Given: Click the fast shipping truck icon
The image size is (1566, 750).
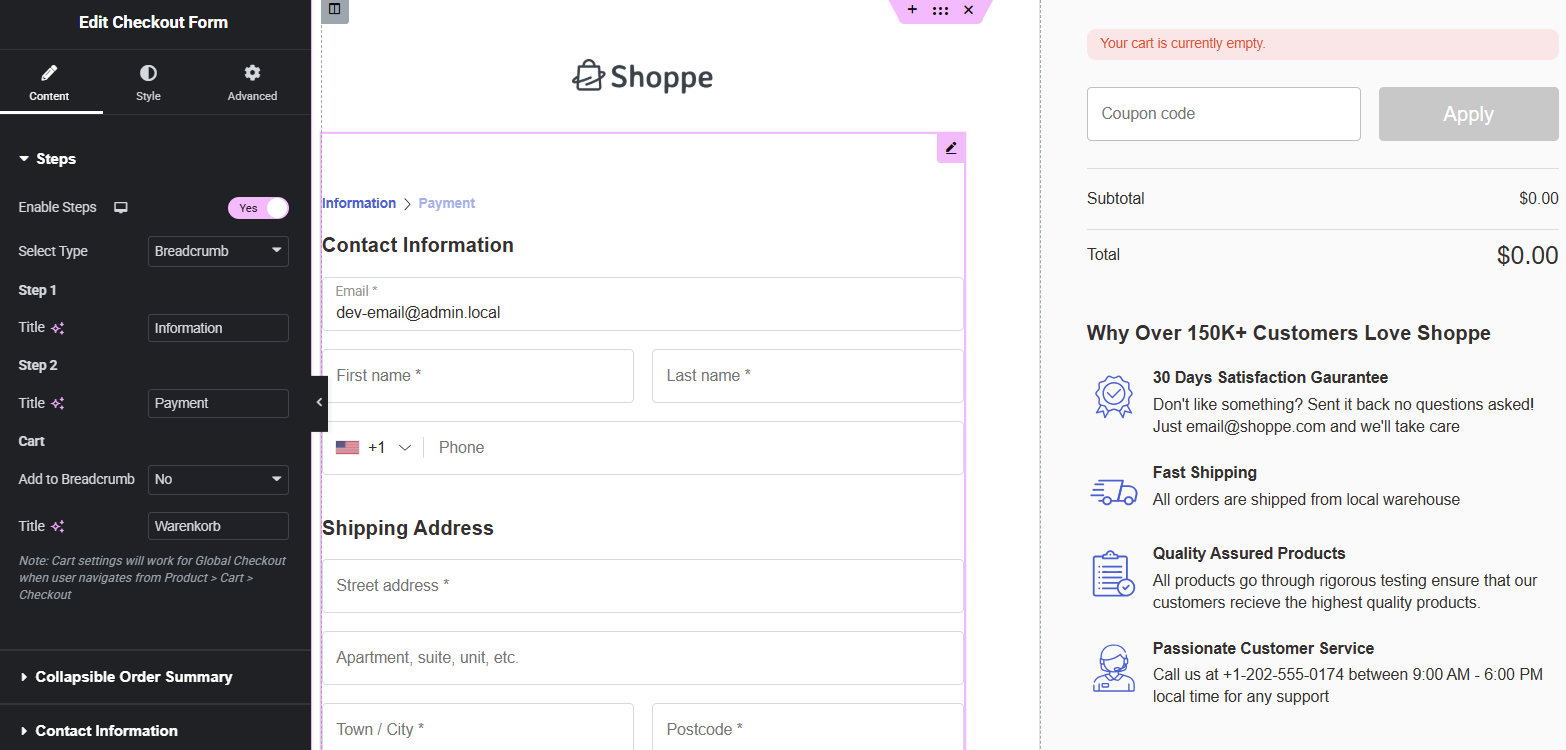Looking at the screenshot, I should (1113, 491).
